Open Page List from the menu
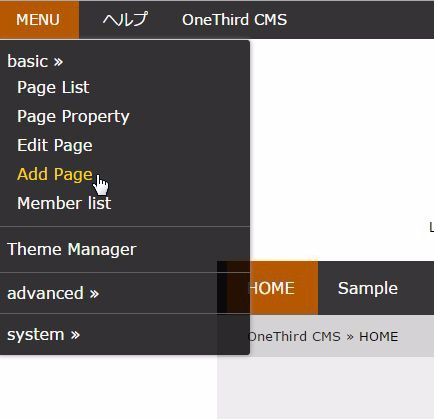The height and width of the screenshot is (419, 434). tap(53, 88)
